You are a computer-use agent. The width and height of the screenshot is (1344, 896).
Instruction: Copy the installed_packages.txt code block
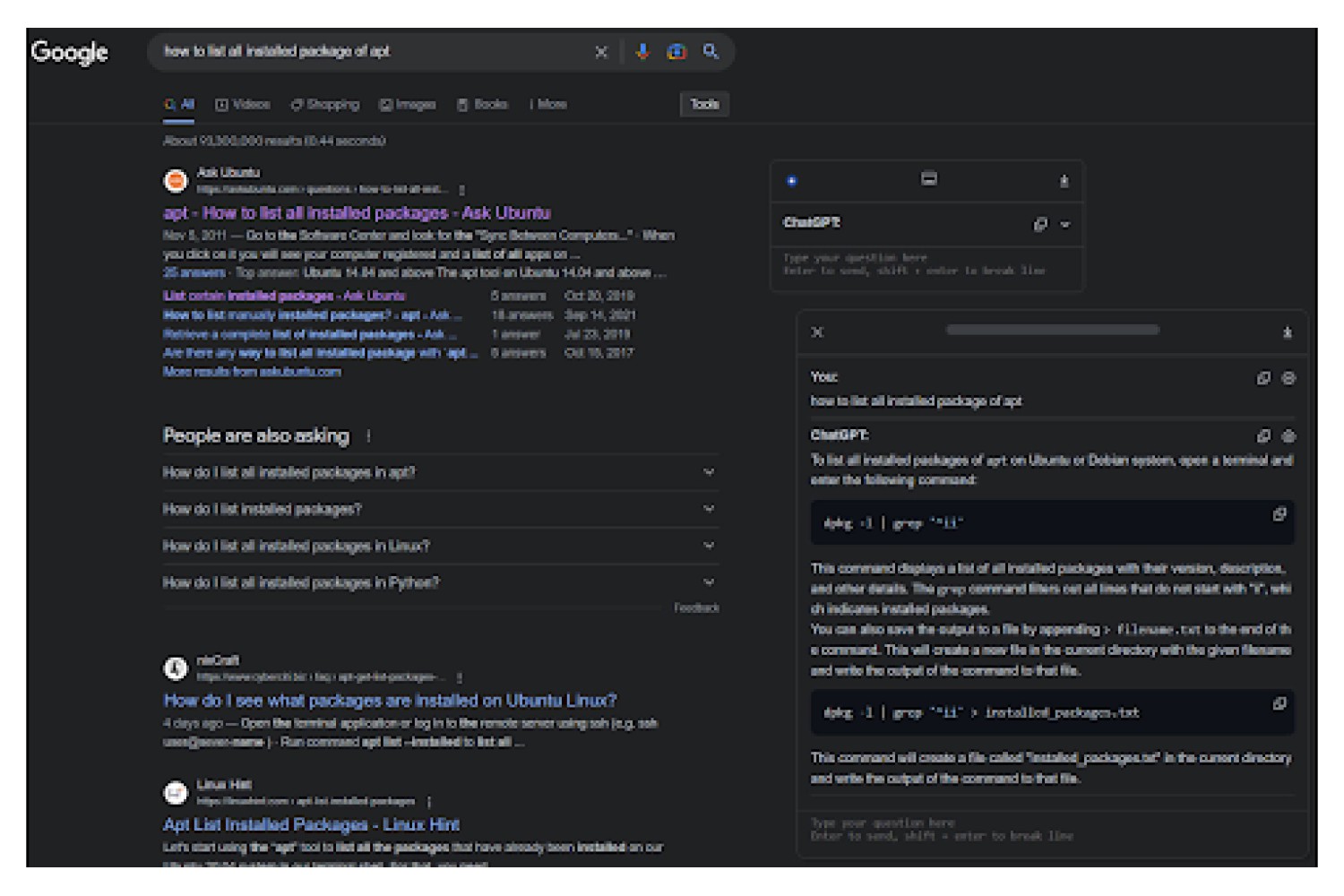tap(1279, 703)
